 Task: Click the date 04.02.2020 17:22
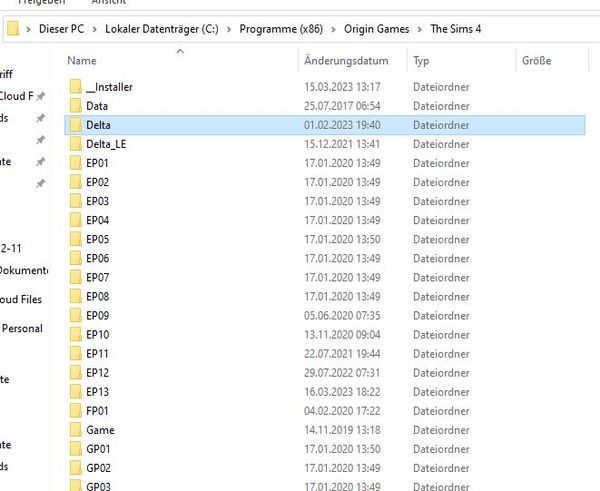tap(342, 411)
